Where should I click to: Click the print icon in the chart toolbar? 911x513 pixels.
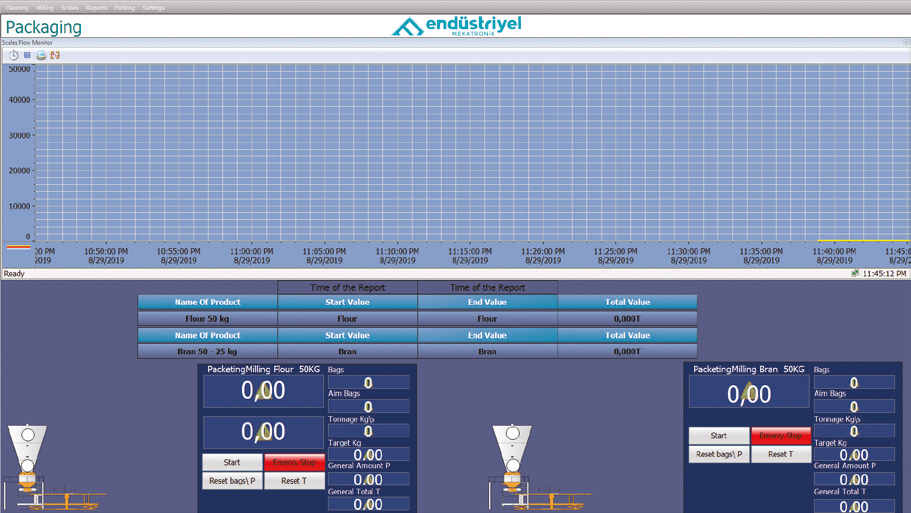click(x=41, y=55)
